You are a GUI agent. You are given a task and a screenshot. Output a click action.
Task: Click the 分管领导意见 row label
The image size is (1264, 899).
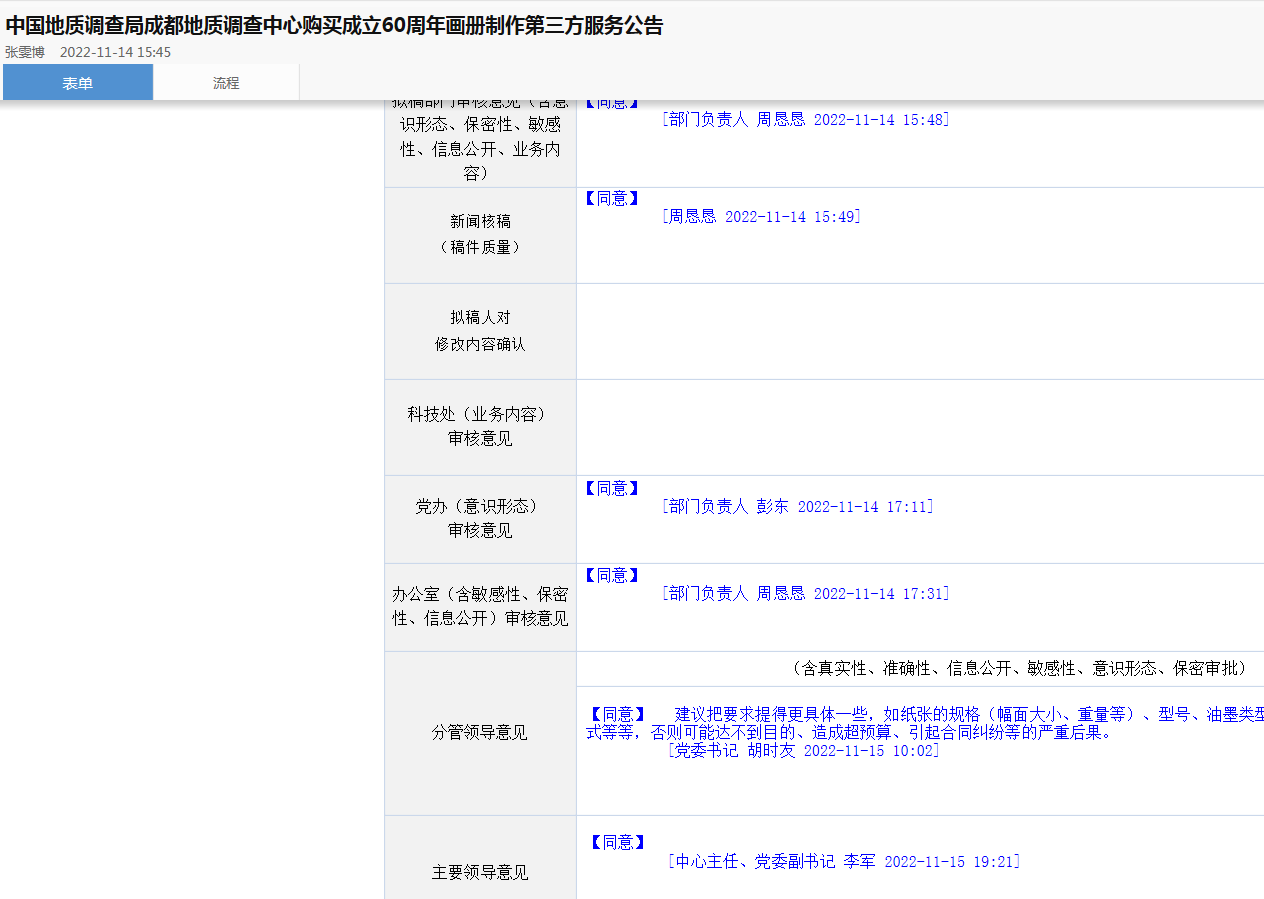point(480,732)
